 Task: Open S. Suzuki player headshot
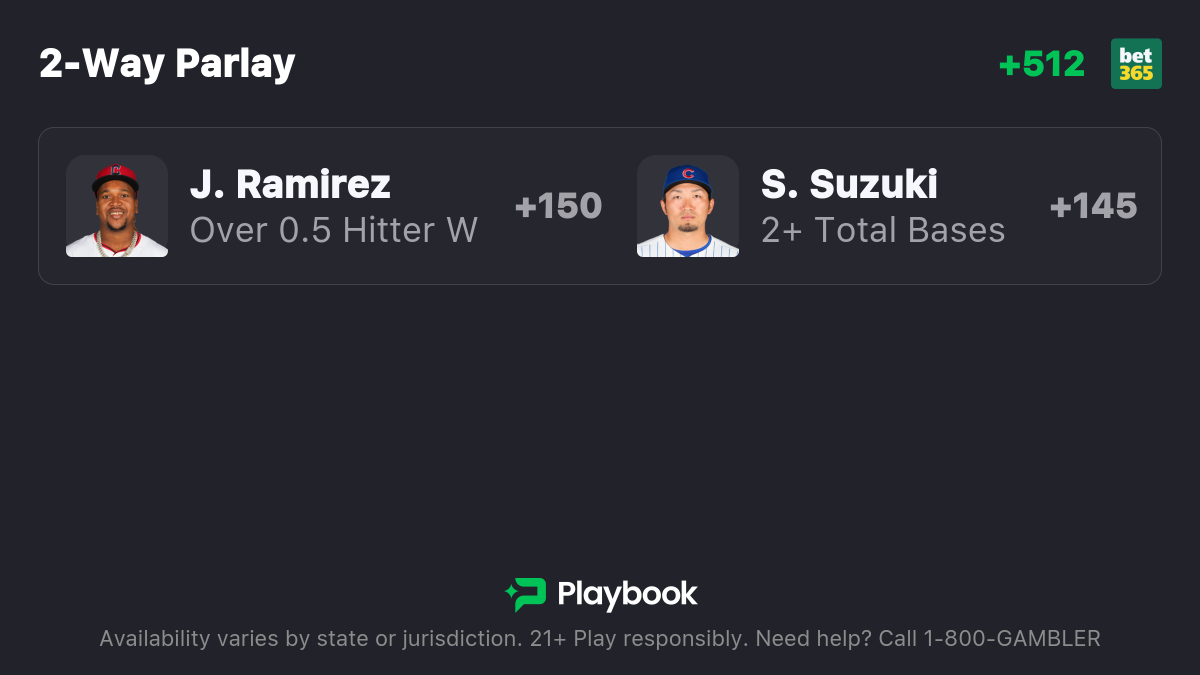(688, 206)
